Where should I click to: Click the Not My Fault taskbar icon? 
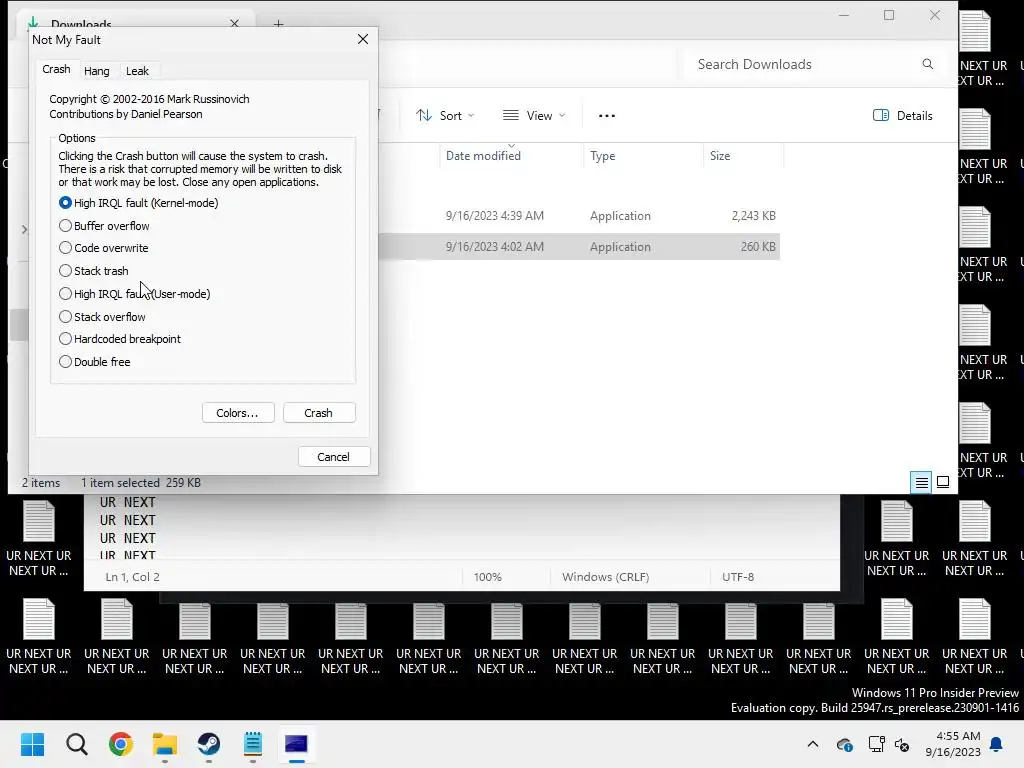(x=296, y=744)
